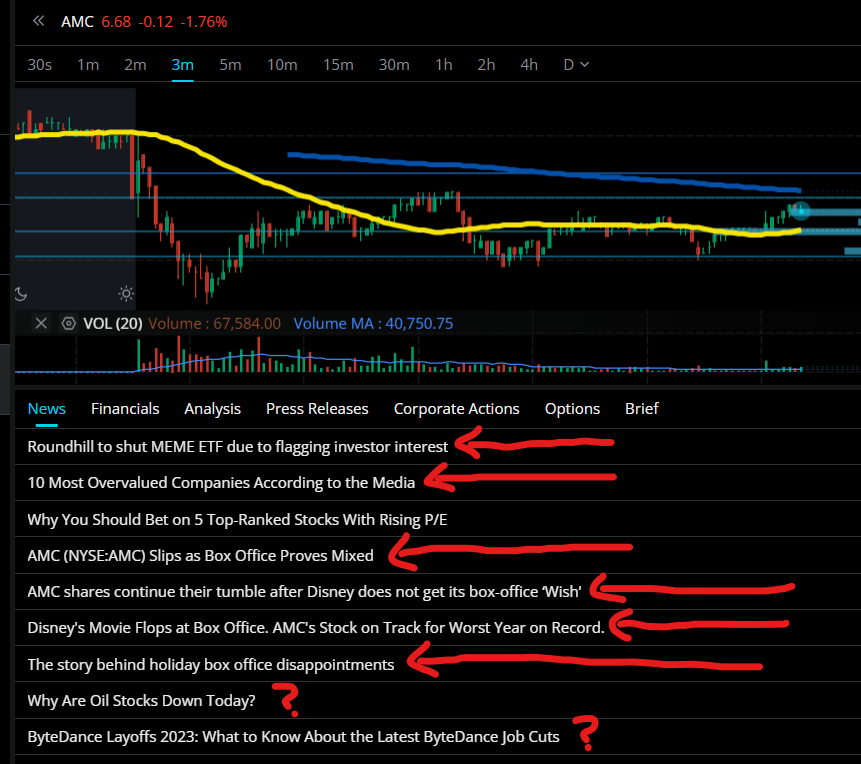Select the 2h chart interval
861x764 pixels.
pos(486,65)
